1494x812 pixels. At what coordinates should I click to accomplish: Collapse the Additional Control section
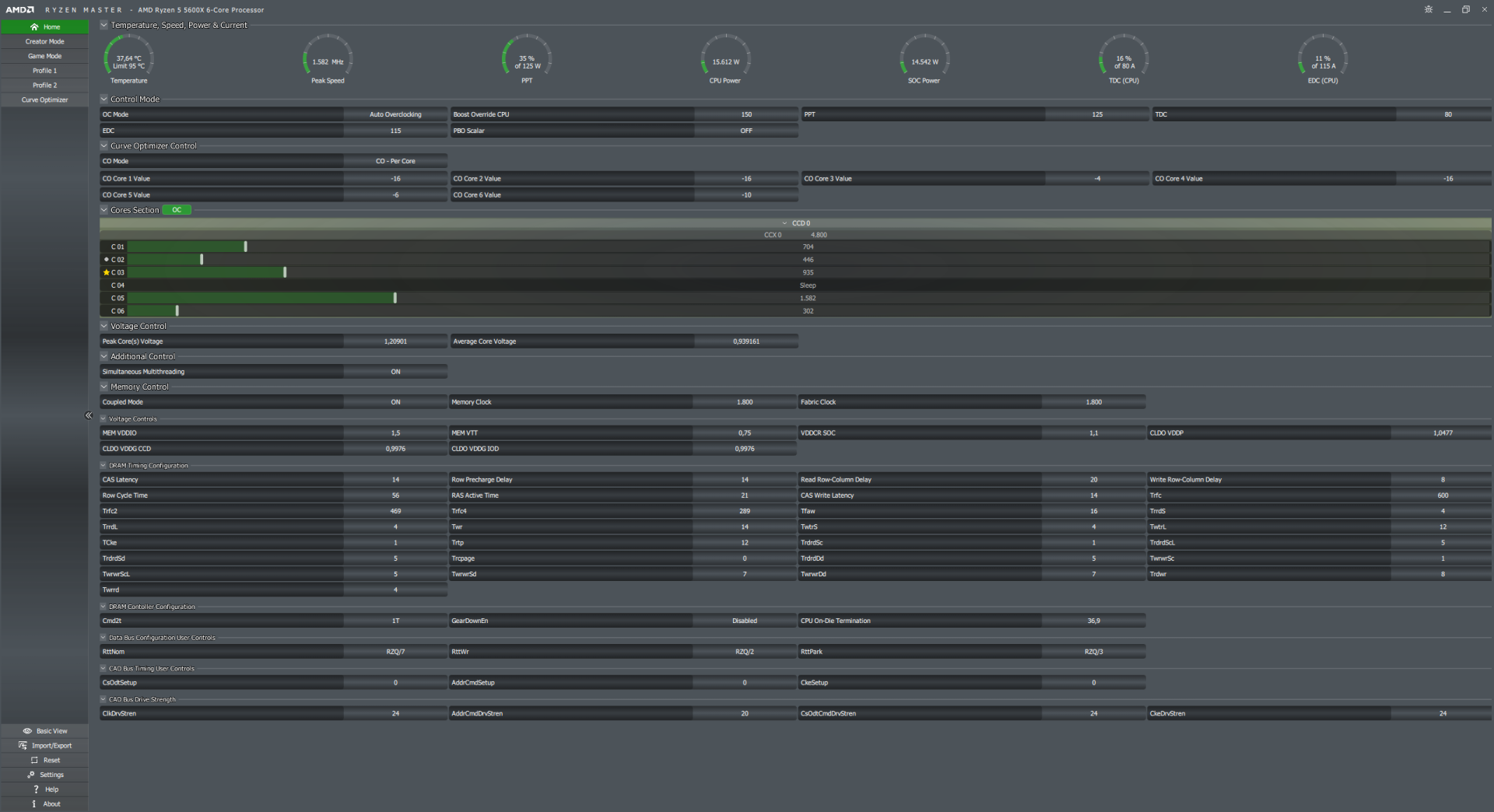[x=104, y=356]
